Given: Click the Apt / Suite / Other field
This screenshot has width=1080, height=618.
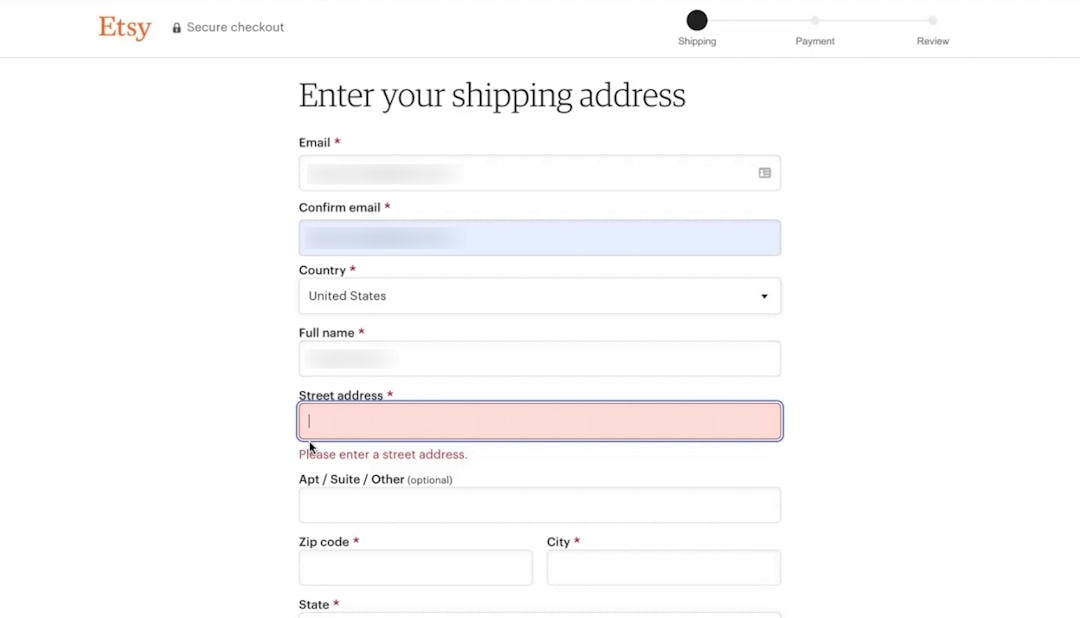Looking at the screenshot, I should (539, 504).
